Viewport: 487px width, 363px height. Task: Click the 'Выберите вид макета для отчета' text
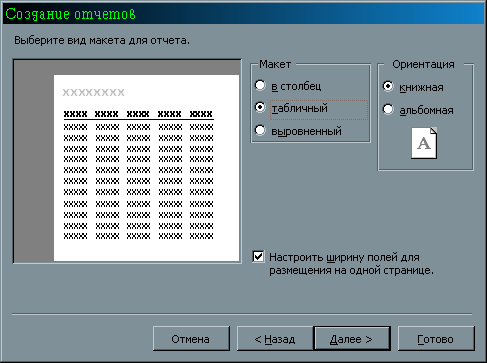[102, 40]
